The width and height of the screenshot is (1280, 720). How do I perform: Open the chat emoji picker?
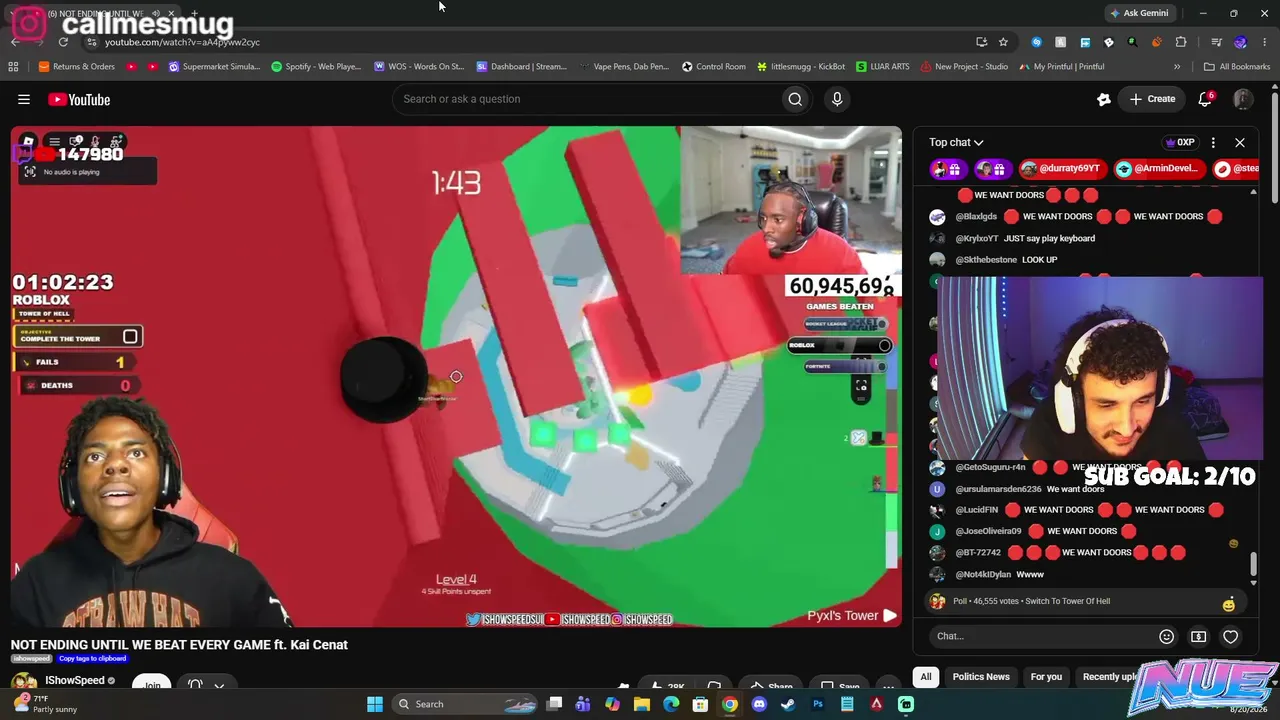click(x=1166, y=636)
